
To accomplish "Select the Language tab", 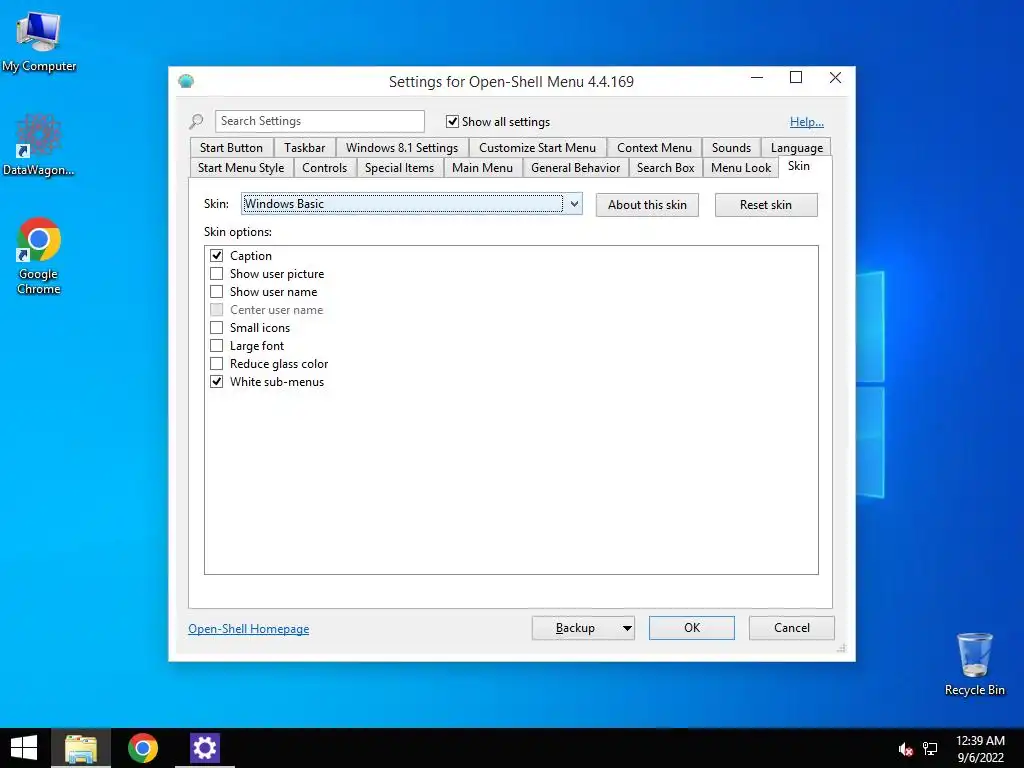I will (797, 148).
